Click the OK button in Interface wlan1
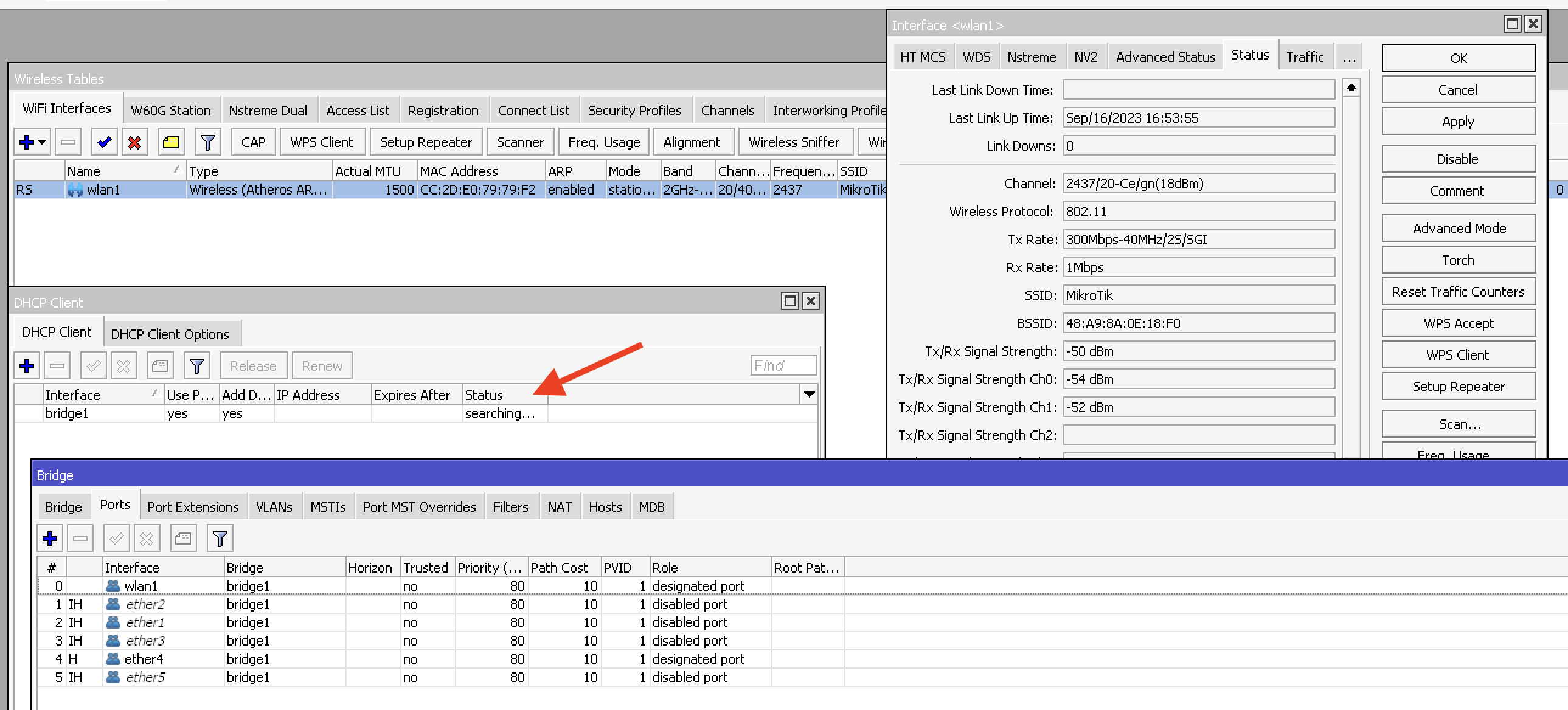Image resolution: width=1568 pixels, height=710 pixels. [x=1459, y=58]
